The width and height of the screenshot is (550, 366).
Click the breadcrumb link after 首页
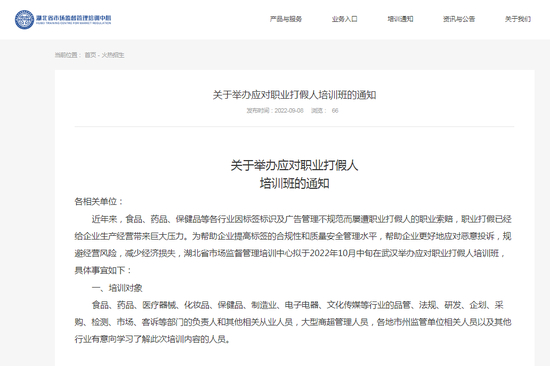(113, 55)
